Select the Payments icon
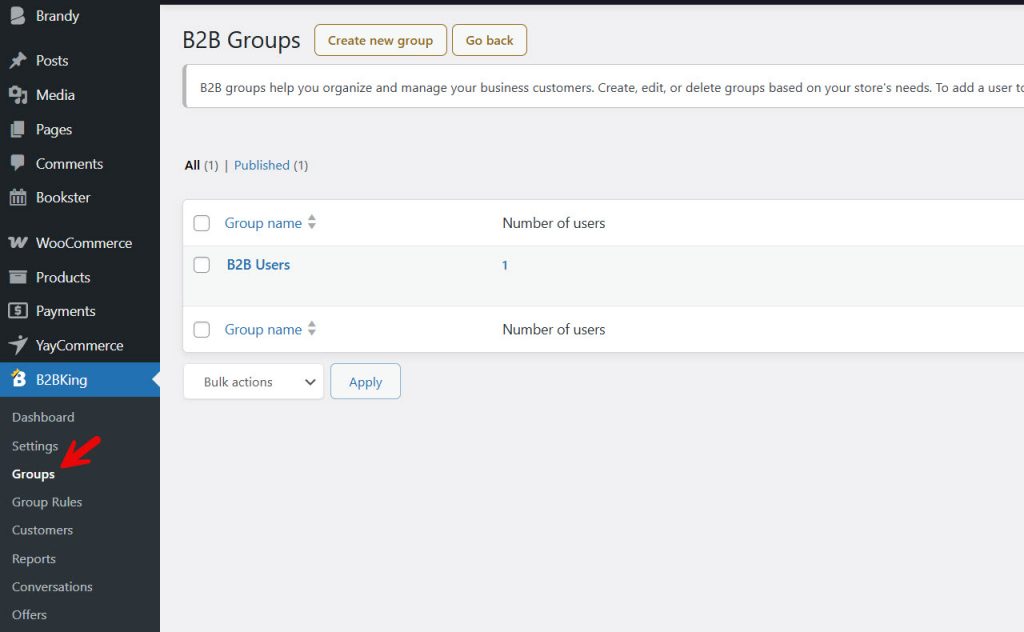1024x632 pixels. (x=18, y=311)
